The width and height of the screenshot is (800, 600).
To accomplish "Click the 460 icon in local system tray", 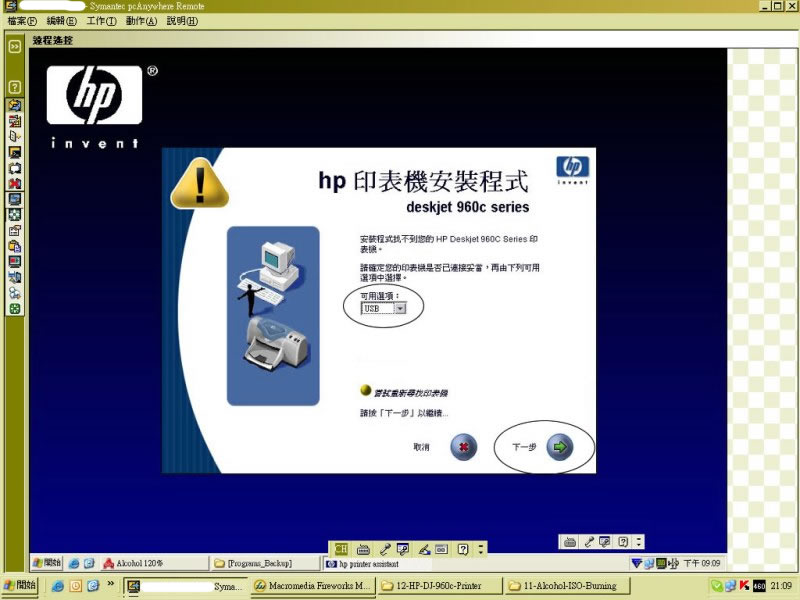I will [x=759, y=586].
